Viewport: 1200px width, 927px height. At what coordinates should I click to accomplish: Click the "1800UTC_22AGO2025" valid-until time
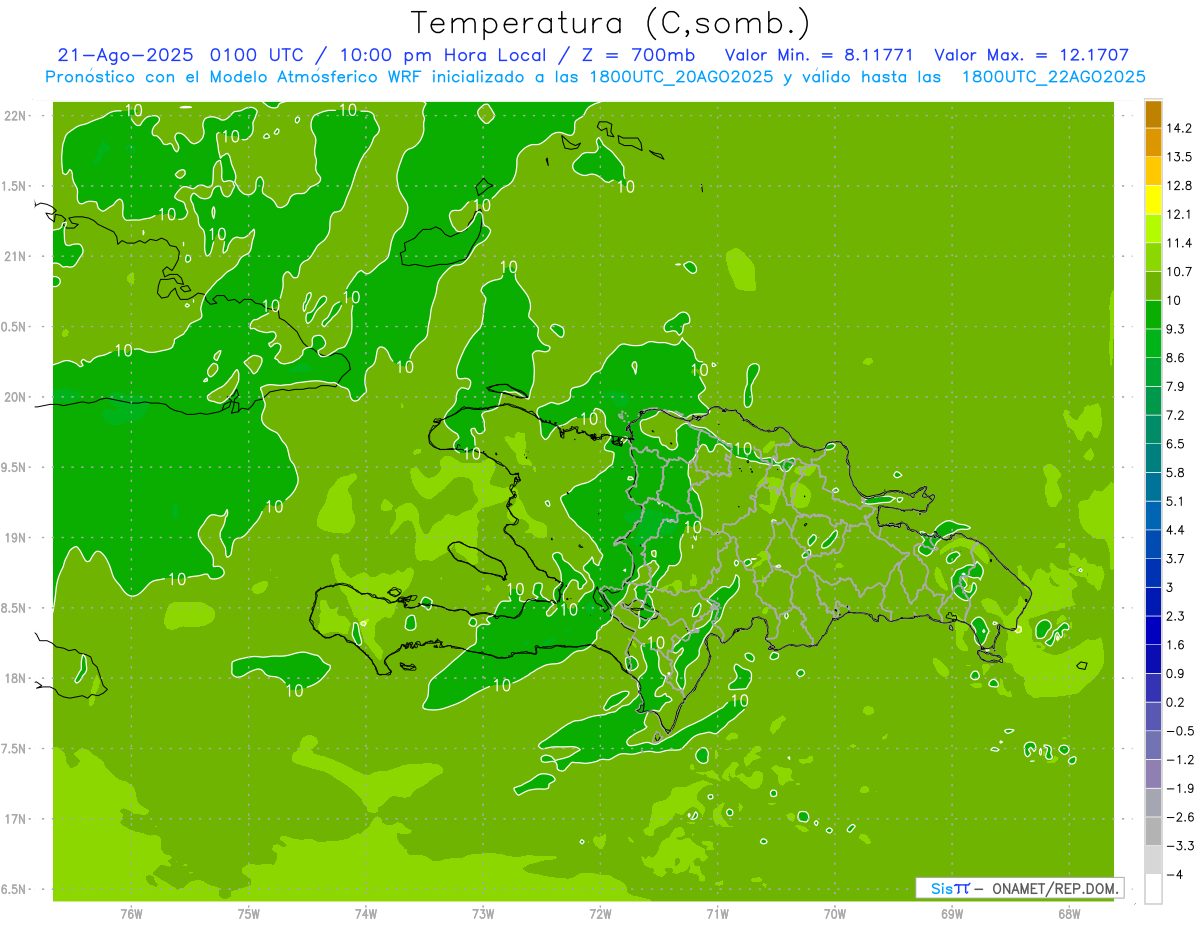1053,77
